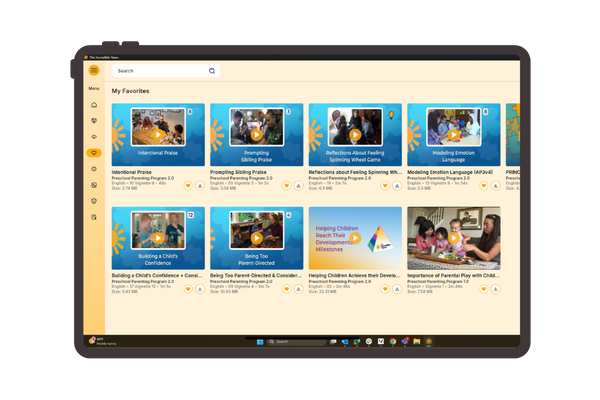Image resolution: width=600 pixels, height=400 pixels.
Task: Play the Modeling Emotion Language video
Action: (x=453, y=134)
